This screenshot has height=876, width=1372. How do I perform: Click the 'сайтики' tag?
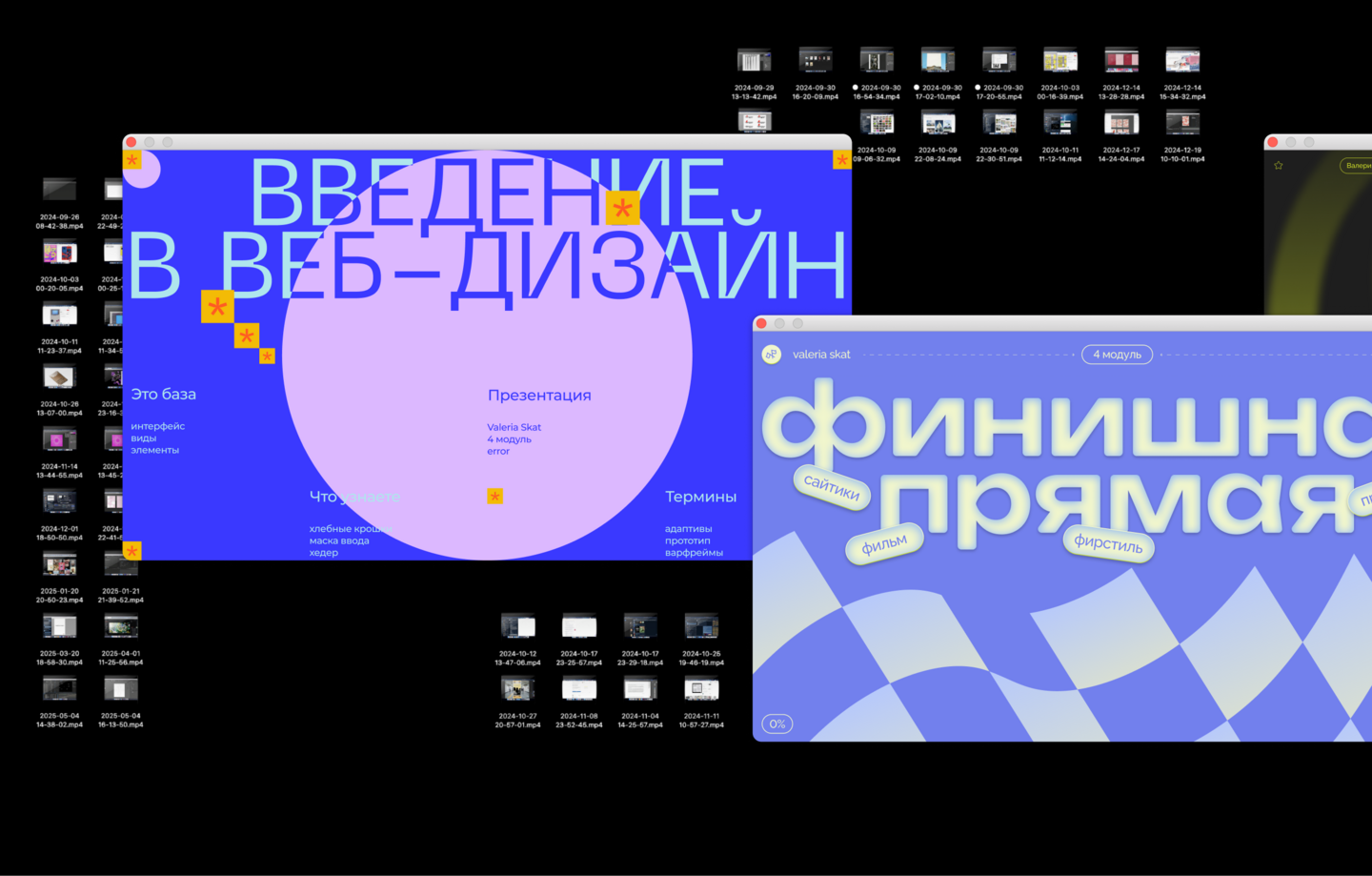tap(832, 487)
